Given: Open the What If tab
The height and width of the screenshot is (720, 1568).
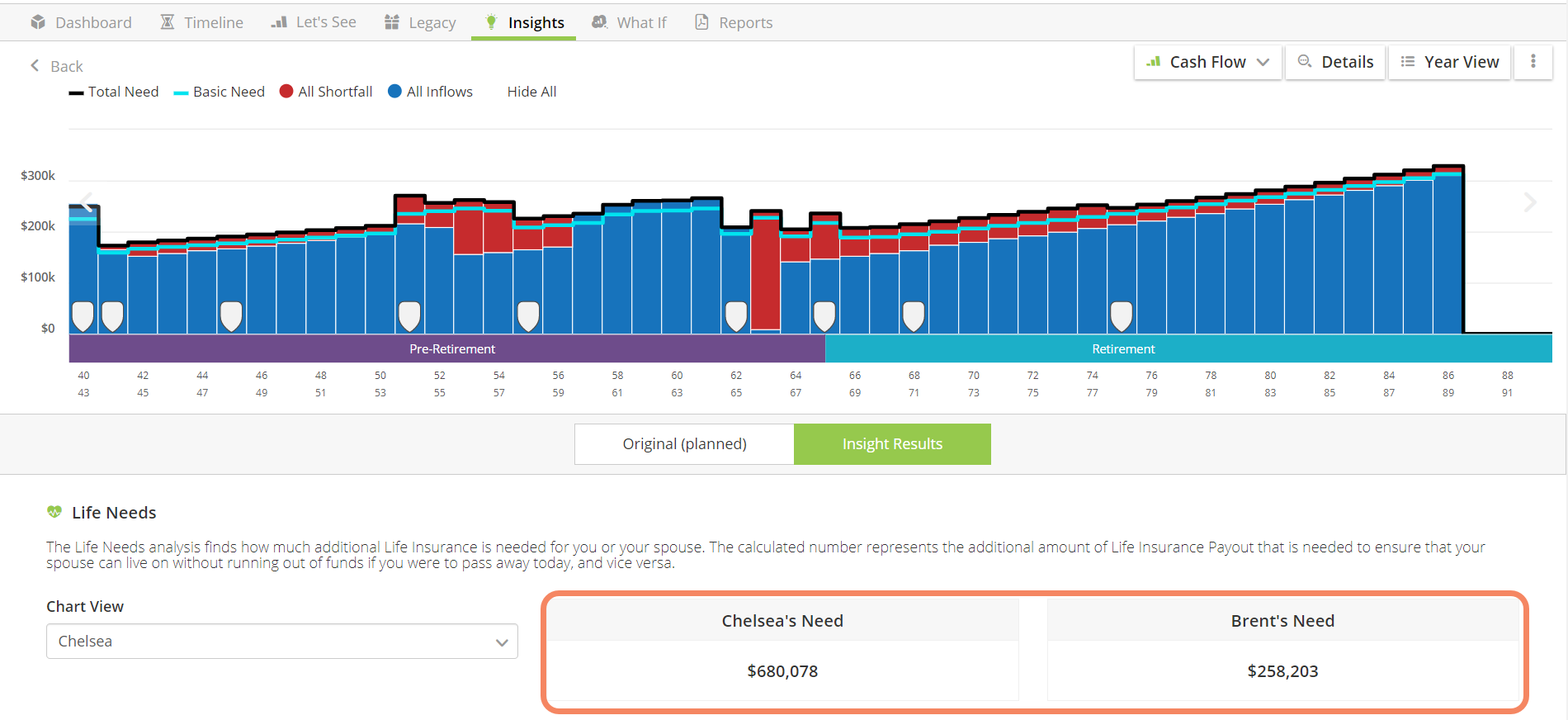Looking at the screenshot, I should (629, 22).
